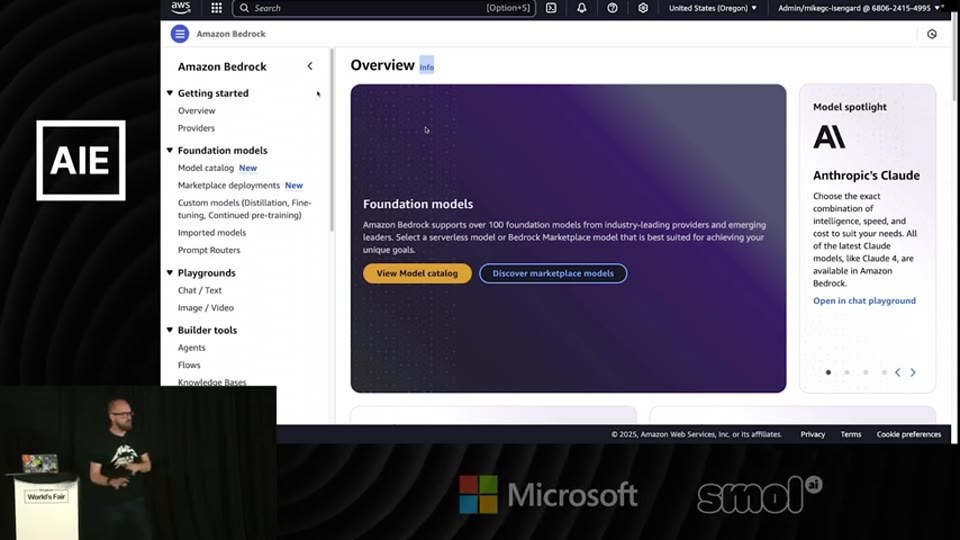Click Open in chat playground link
Screen dimensions: 960x540
864,301
